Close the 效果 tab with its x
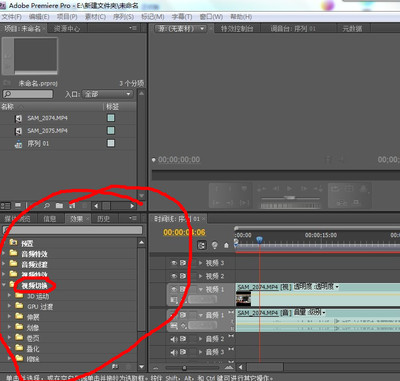The height and width of the screenshot is (381, 400). tap(87, 219)
